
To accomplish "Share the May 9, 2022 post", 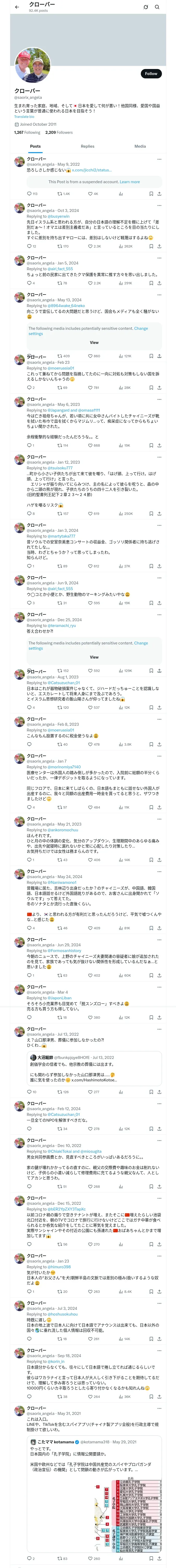I will 159,194.
